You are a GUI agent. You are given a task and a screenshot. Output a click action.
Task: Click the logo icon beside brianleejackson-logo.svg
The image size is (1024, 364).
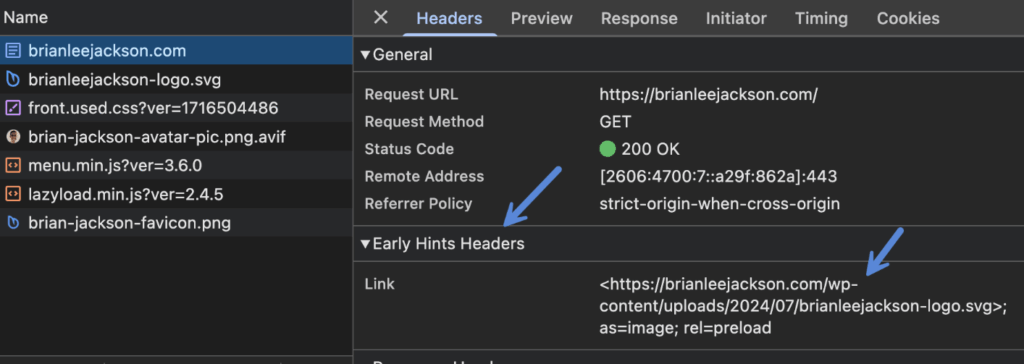12,80
